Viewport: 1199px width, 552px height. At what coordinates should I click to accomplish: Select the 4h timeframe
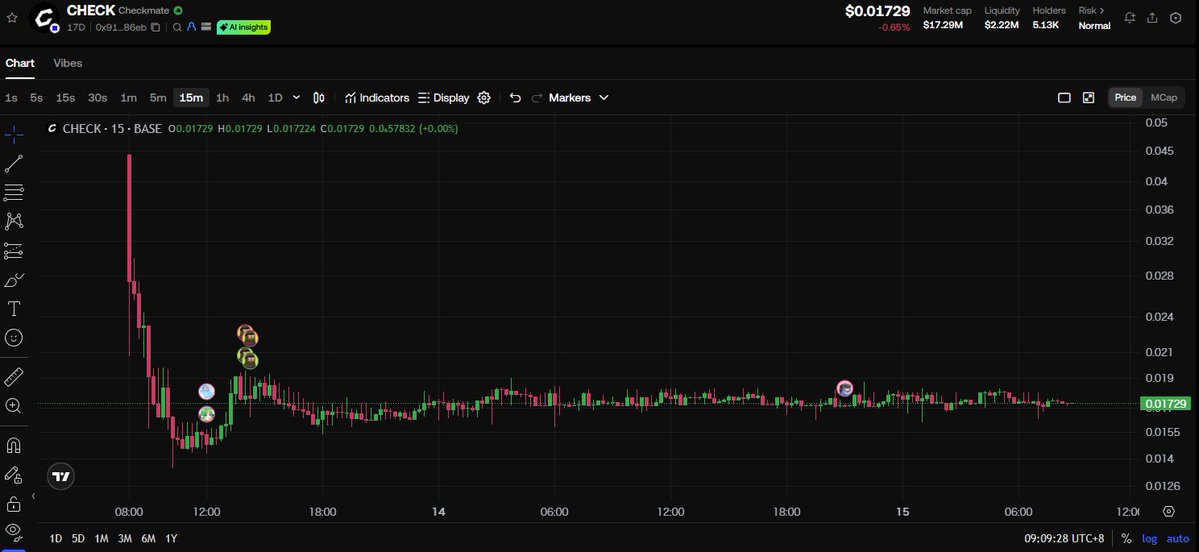tap(249, 98)
